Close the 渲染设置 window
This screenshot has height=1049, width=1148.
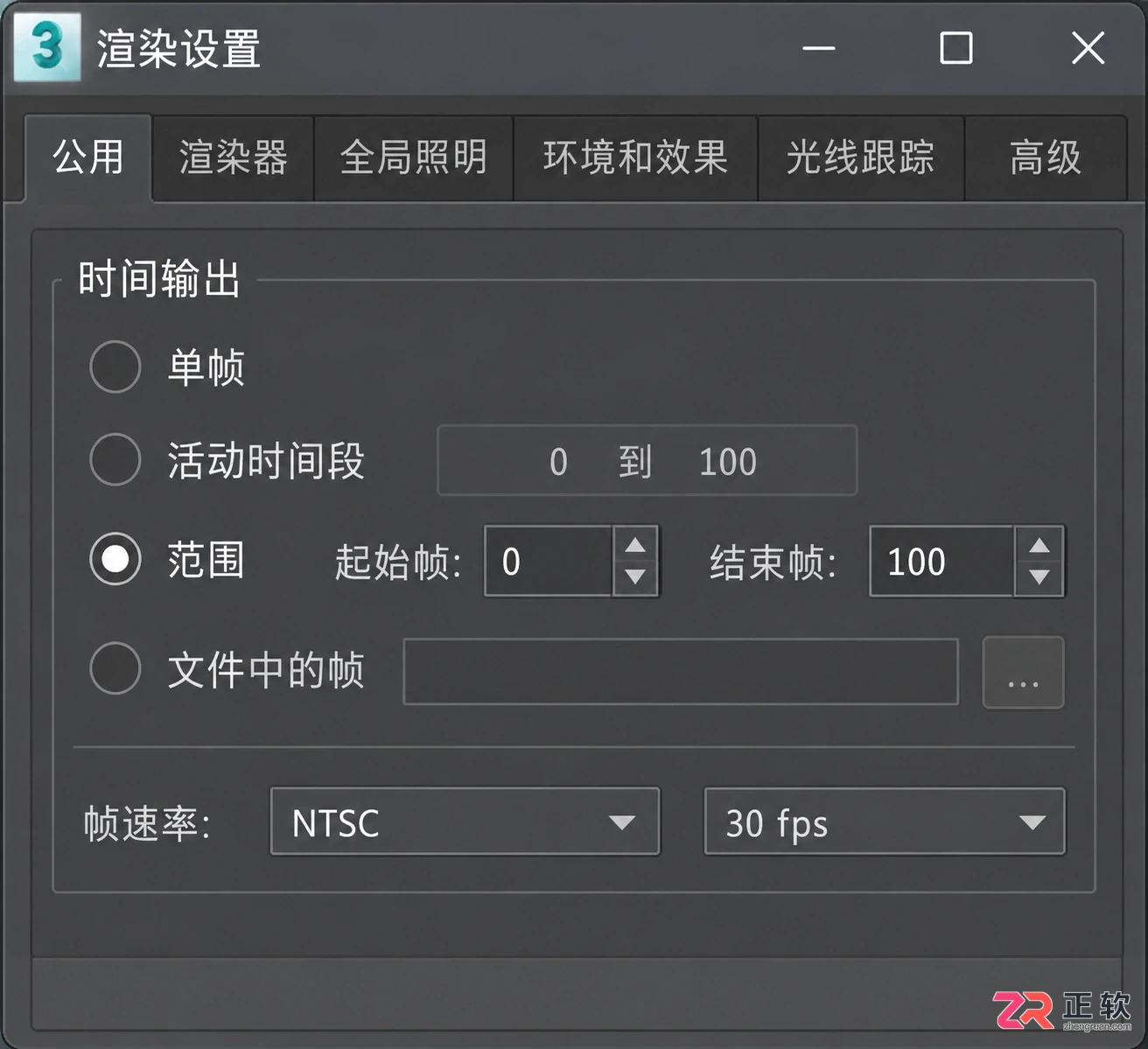click(x=1088, y=48)
